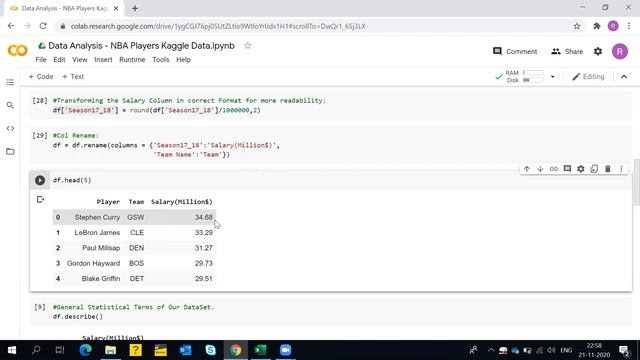The height and width of the screenshot is (360, 640).
Task: Open notification center icon
Action: point(624,350)
